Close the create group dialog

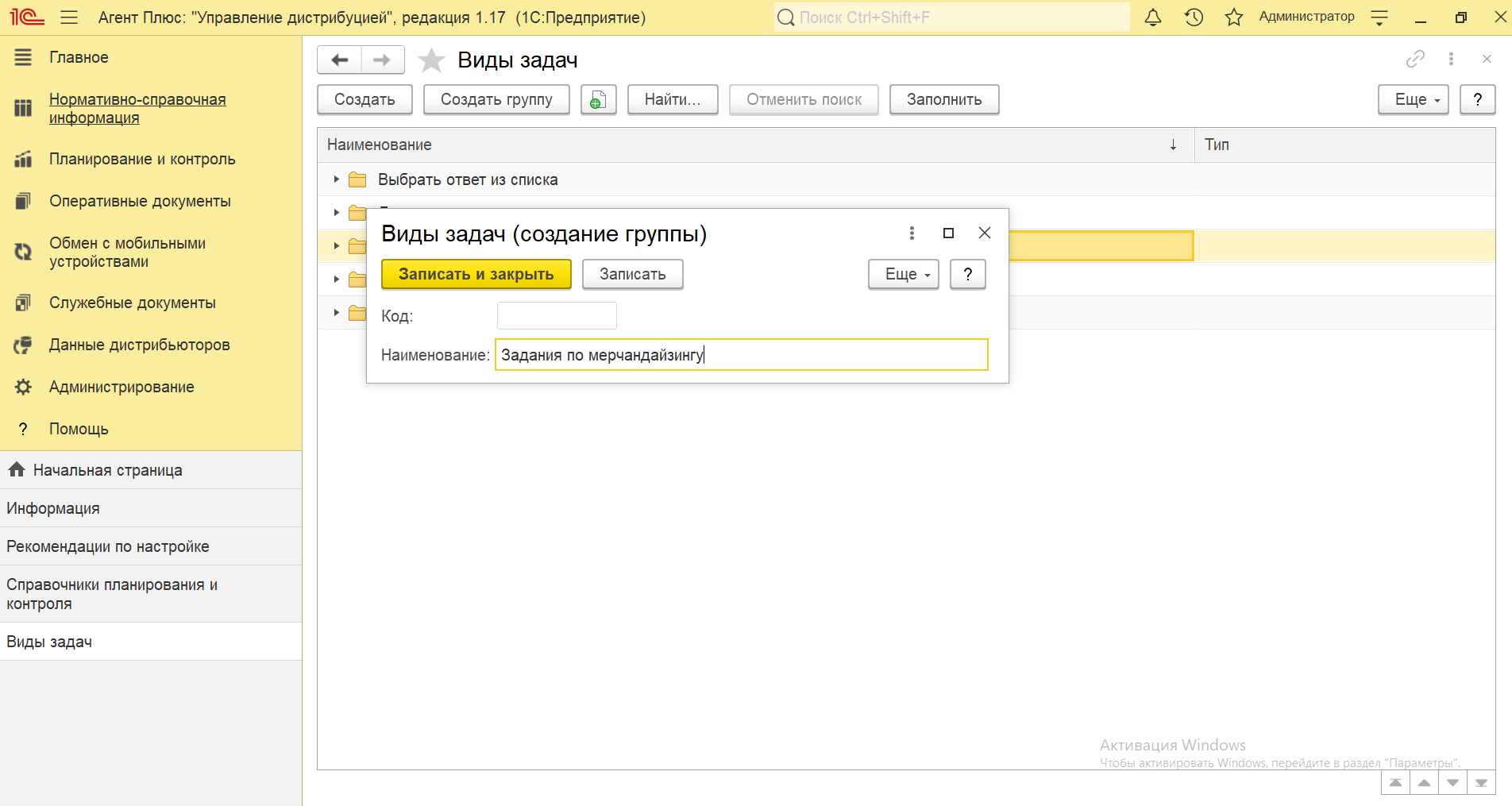tap(985, 233)
